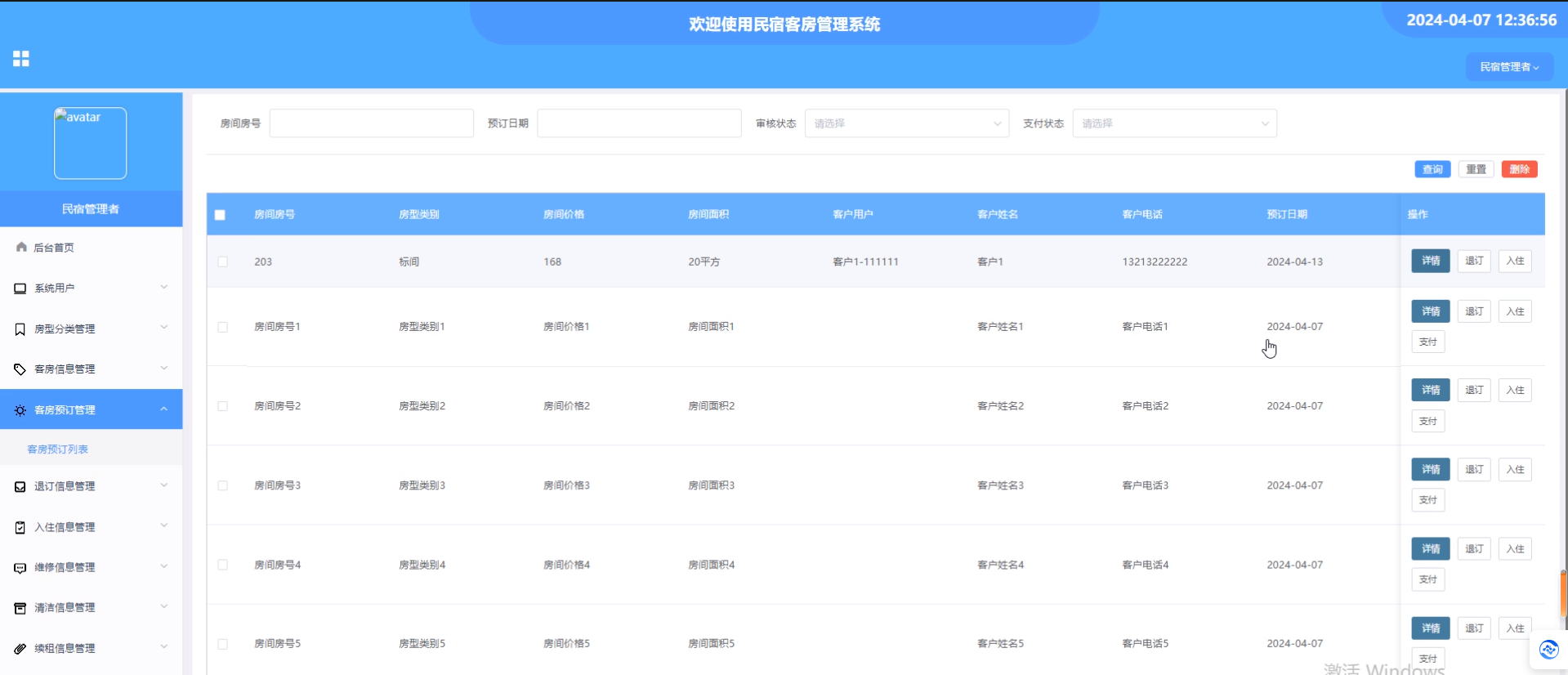Click phone number 13213222222 cell
1568x675 pixels.
(1155, 262)
